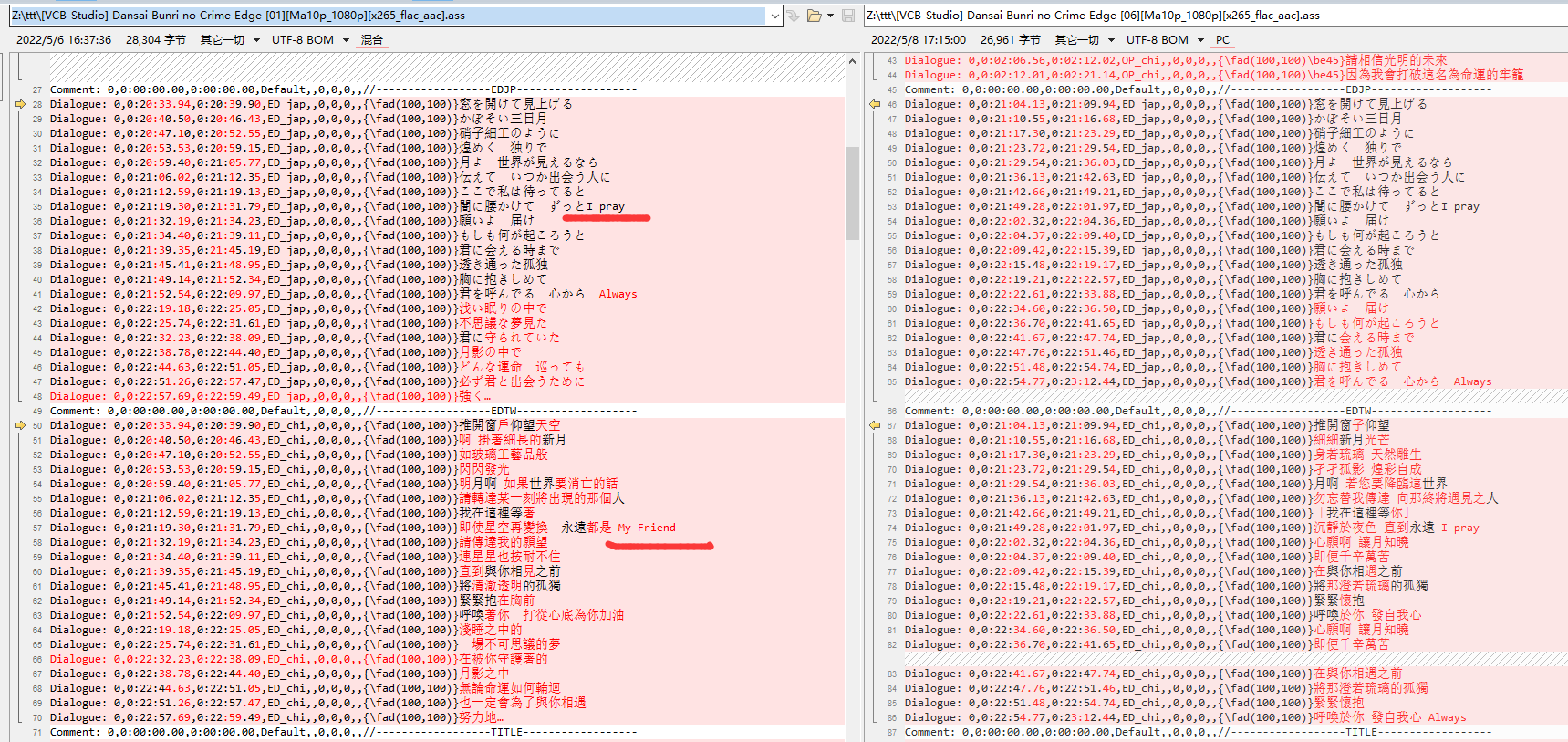This screenshot has height=742, width=1568.
Task: Open the right pane UTF-8 BOM encoding dropdown
Action: point(1200,40)
